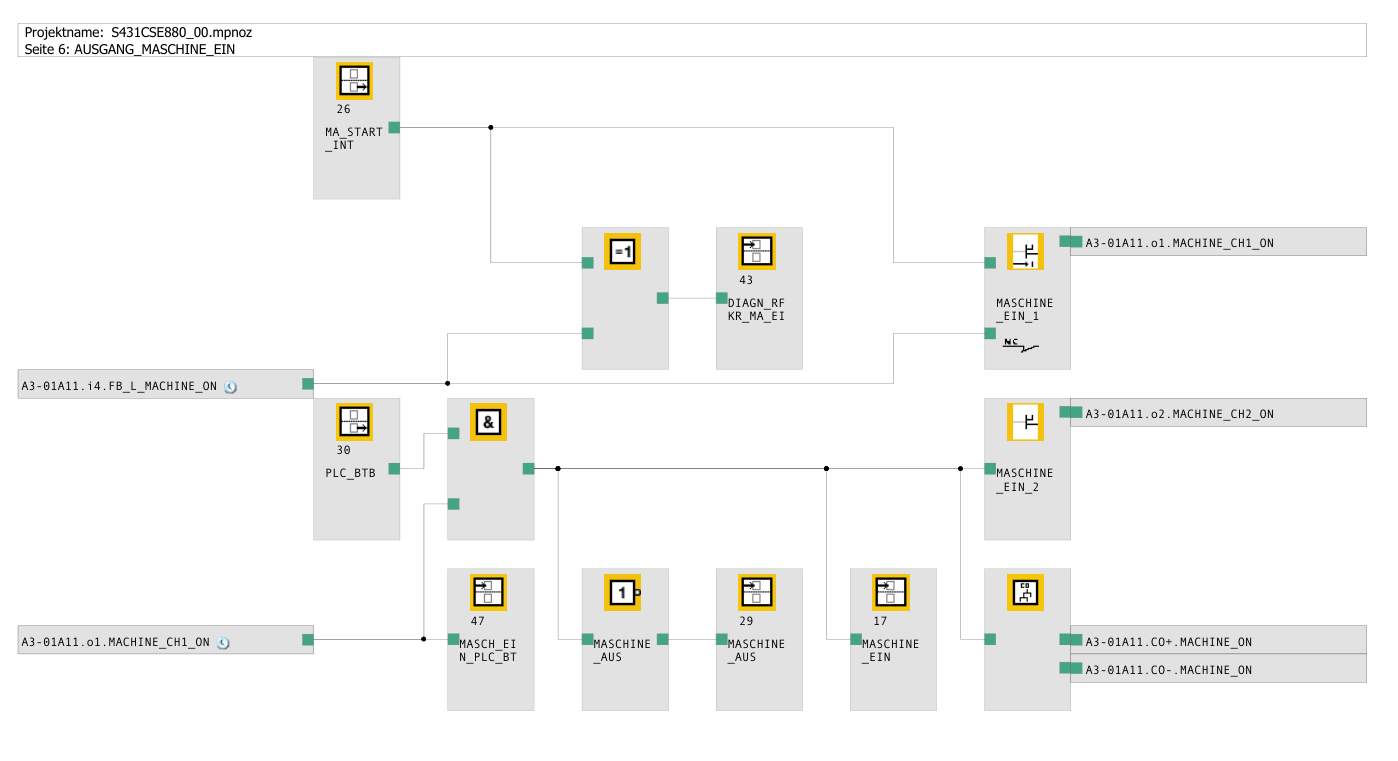Click the DIAGN_RFKR_MA_EI block icon numbered 43

pyautogui.click(x=756, y=251)
